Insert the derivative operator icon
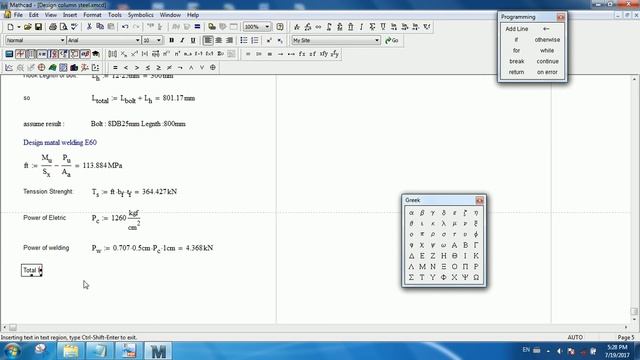The image size is (640, 360). point(297,27)
